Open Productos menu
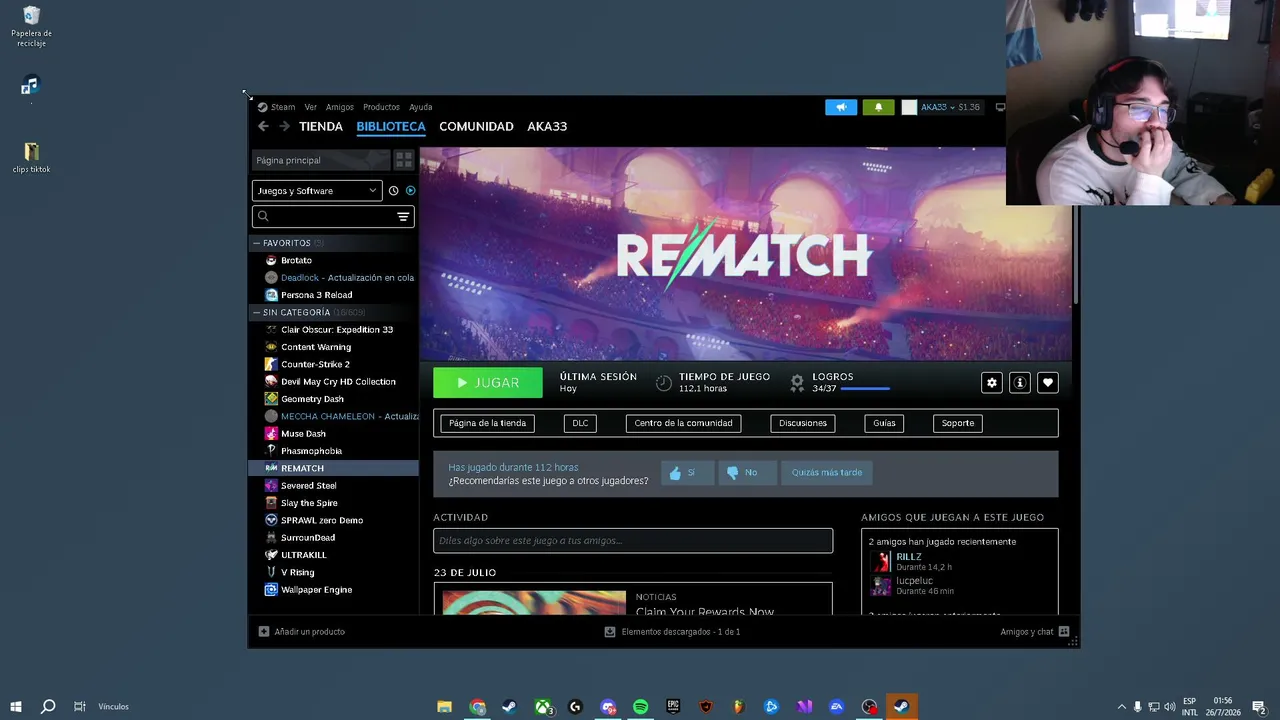Image resolution: width=1280 pixels, height=720 pixels. point(381,107)
